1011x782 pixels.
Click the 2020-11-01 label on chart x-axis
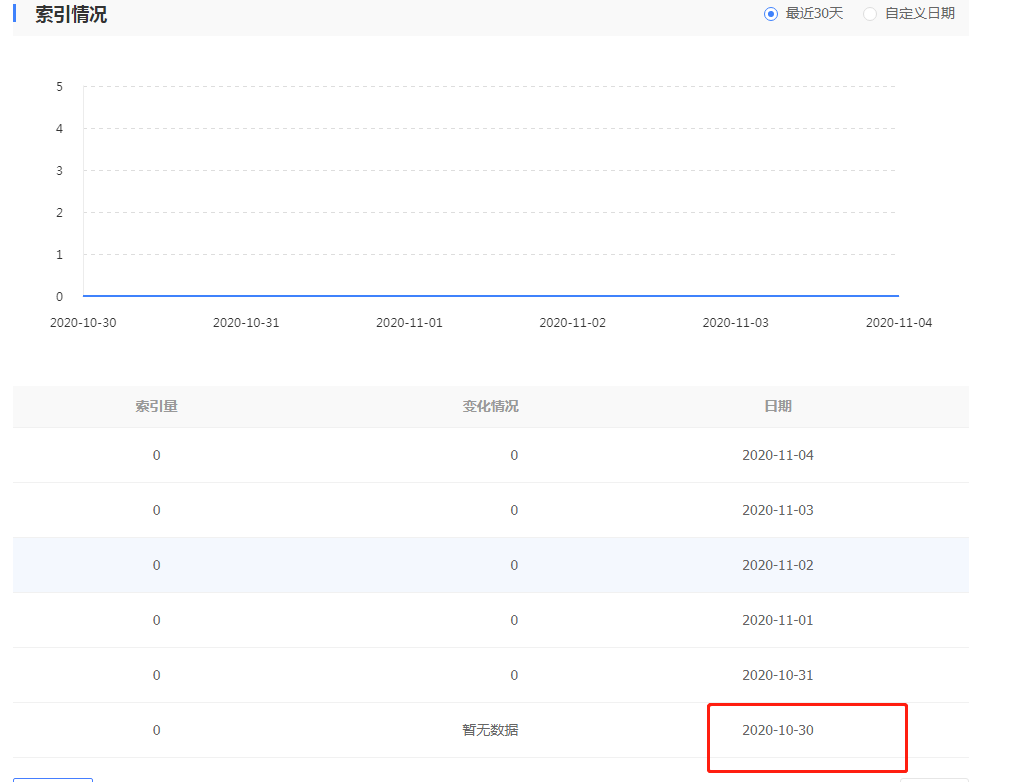[x=409, y=323]
